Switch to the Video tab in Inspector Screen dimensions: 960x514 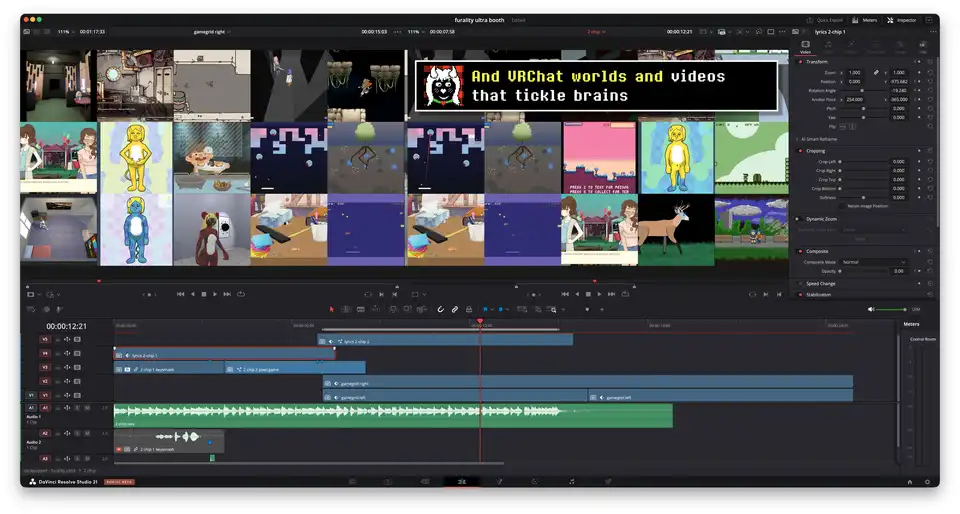[x=805, y=47]
